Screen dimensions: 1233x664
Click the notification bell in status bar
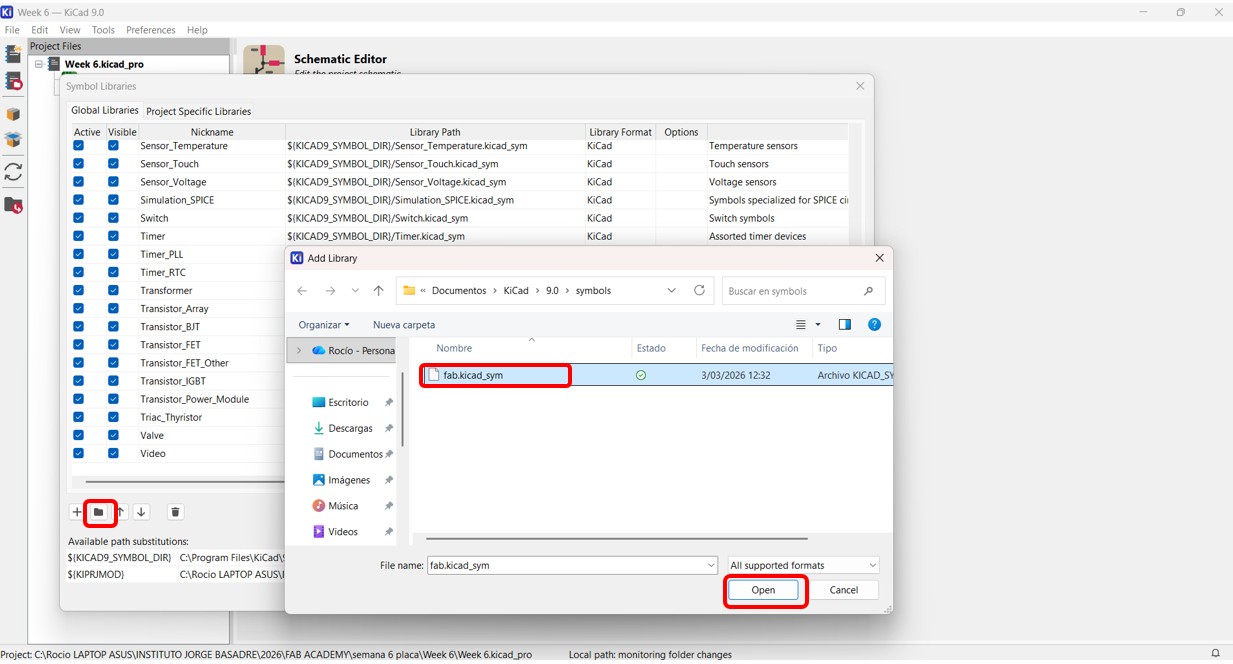(x=1215, y=654)
